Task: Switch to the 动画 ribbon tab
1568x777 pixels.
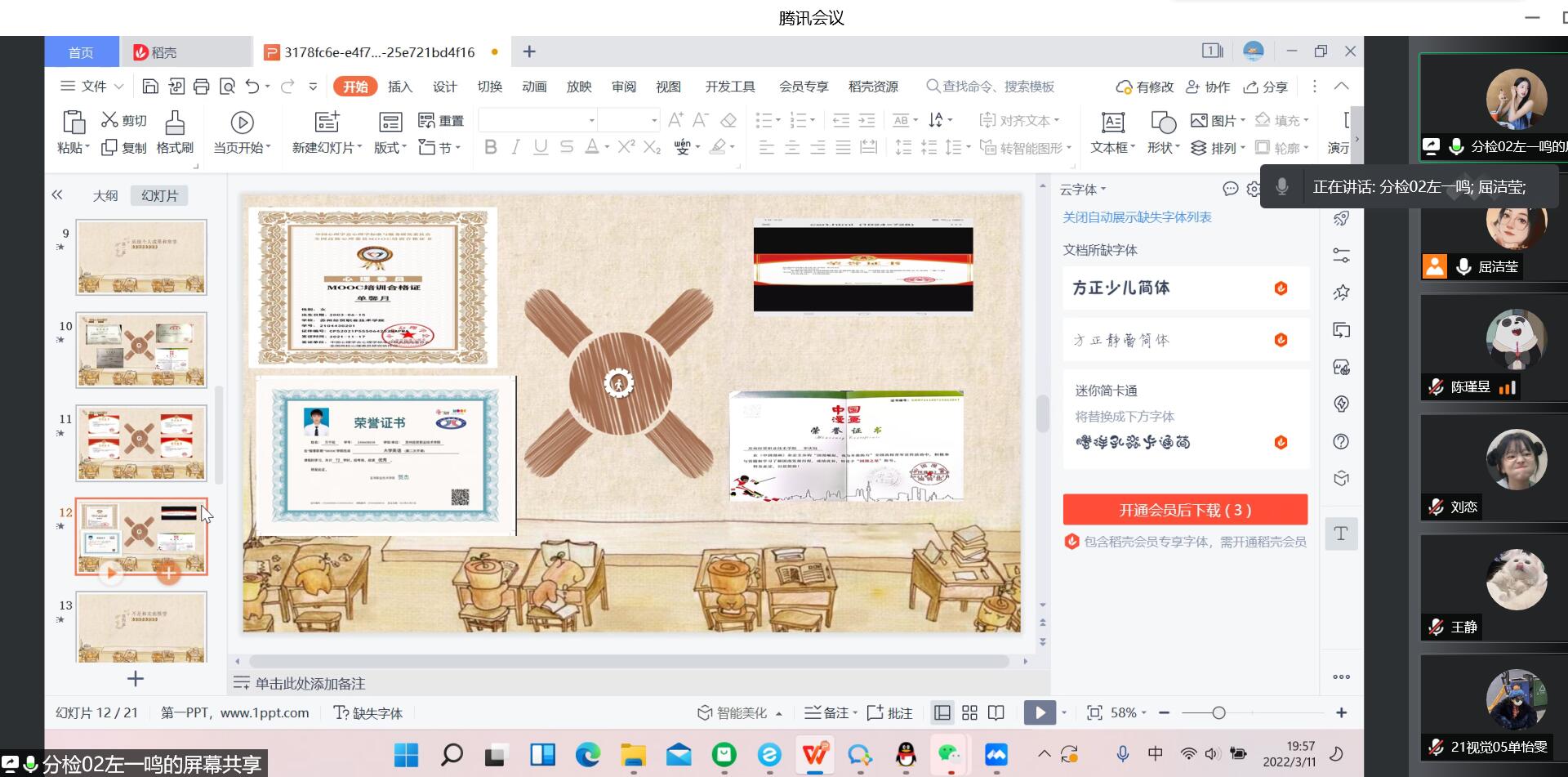Action: click(x=534, y=87)
